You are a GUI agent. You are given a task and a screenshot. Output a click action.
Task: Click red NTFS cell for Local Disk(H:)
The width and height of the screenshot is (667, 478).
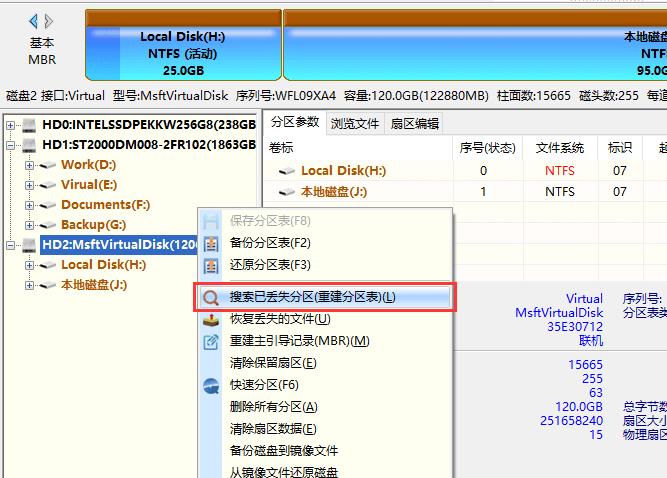point(560,171)
